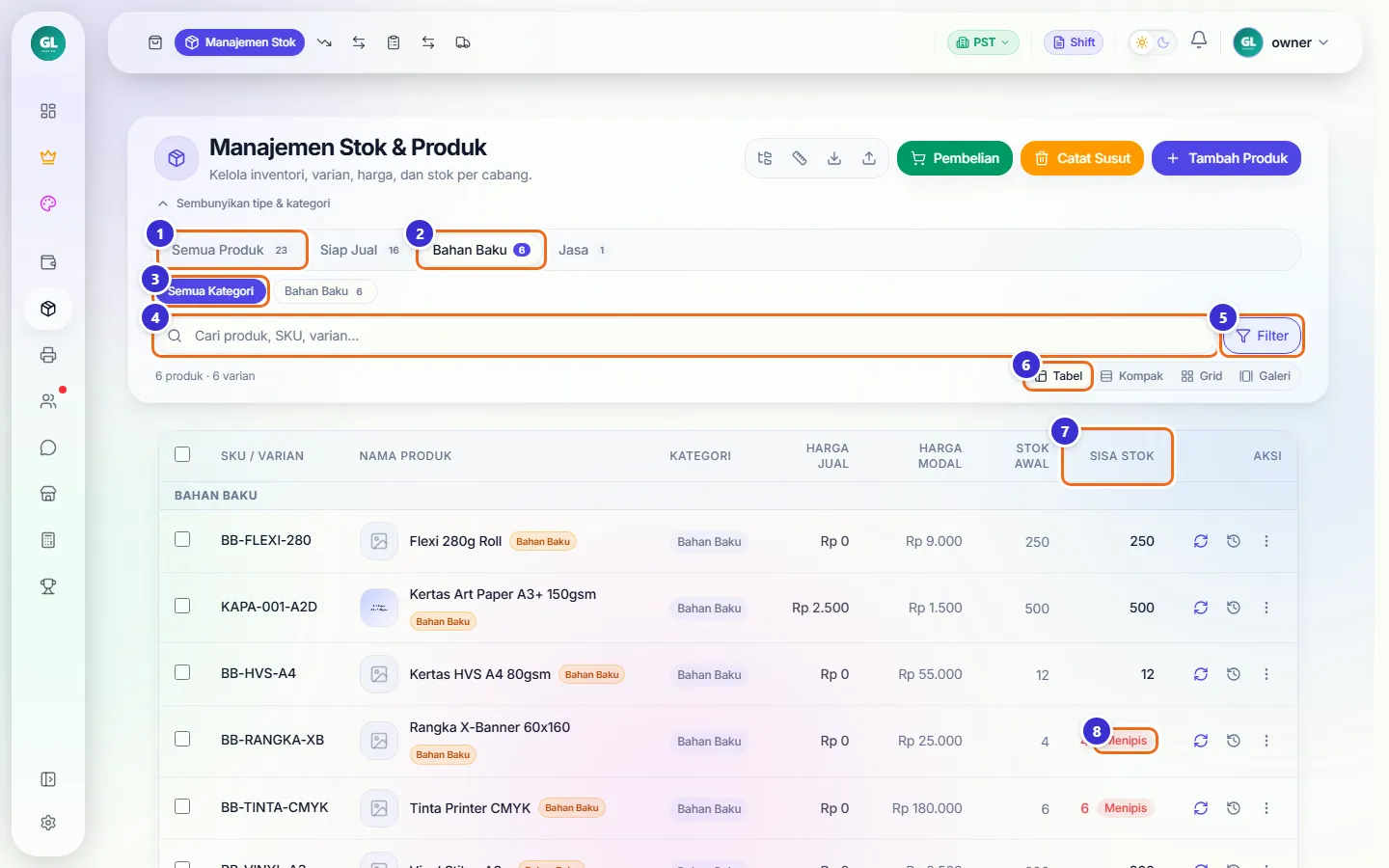Select Galeri view mode
Image resolution: width=1389 pixels, height=868 pixels.
[1265, 376]
